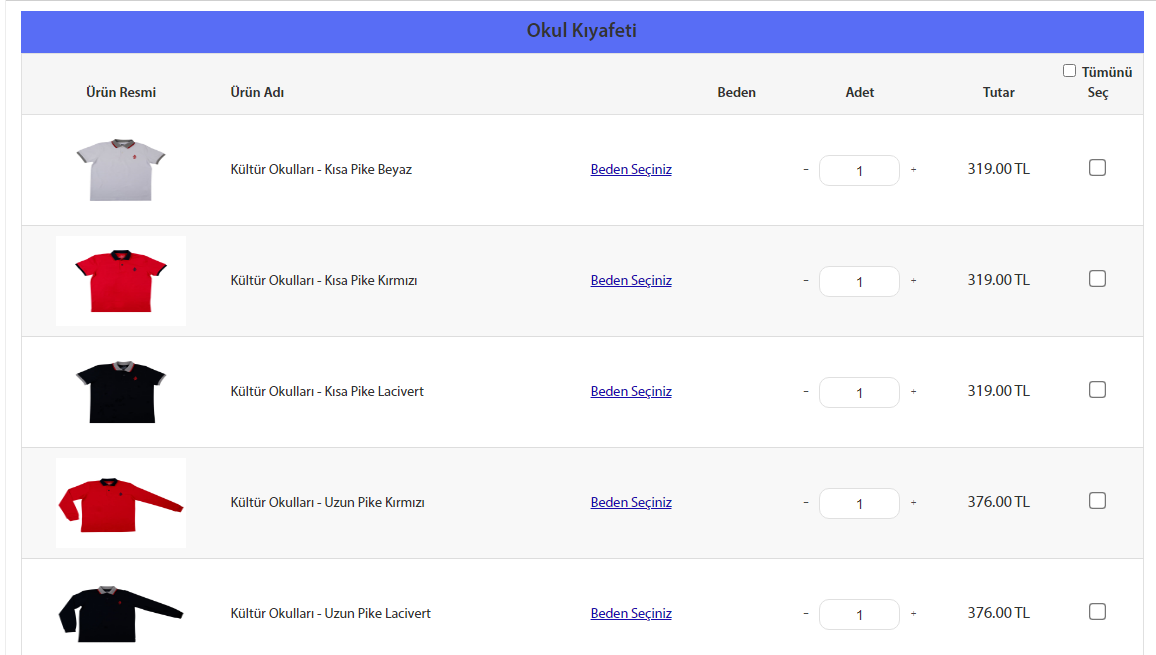Decrease quantity for Kısa Pike Lacivert
The width and height of the screenshot is (1156, 655).
point(806,392)
